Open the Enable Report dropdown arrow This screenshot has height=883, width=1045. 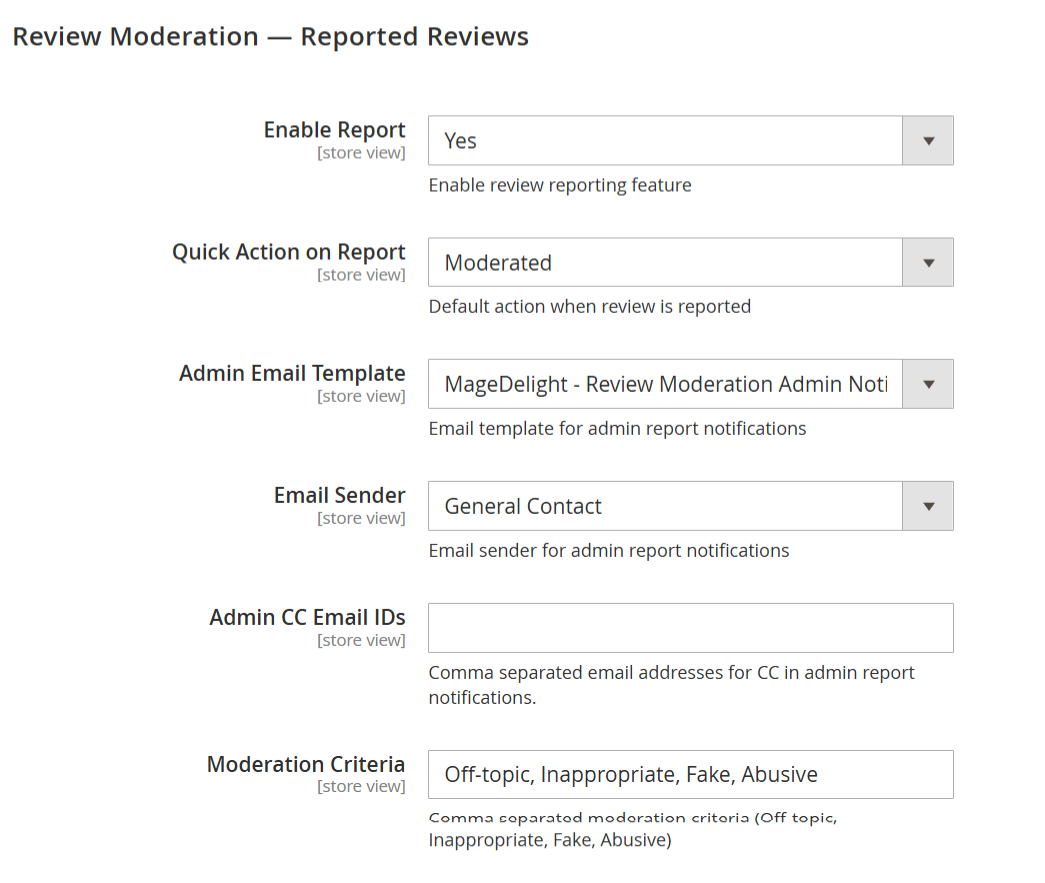tap(928, 141)
